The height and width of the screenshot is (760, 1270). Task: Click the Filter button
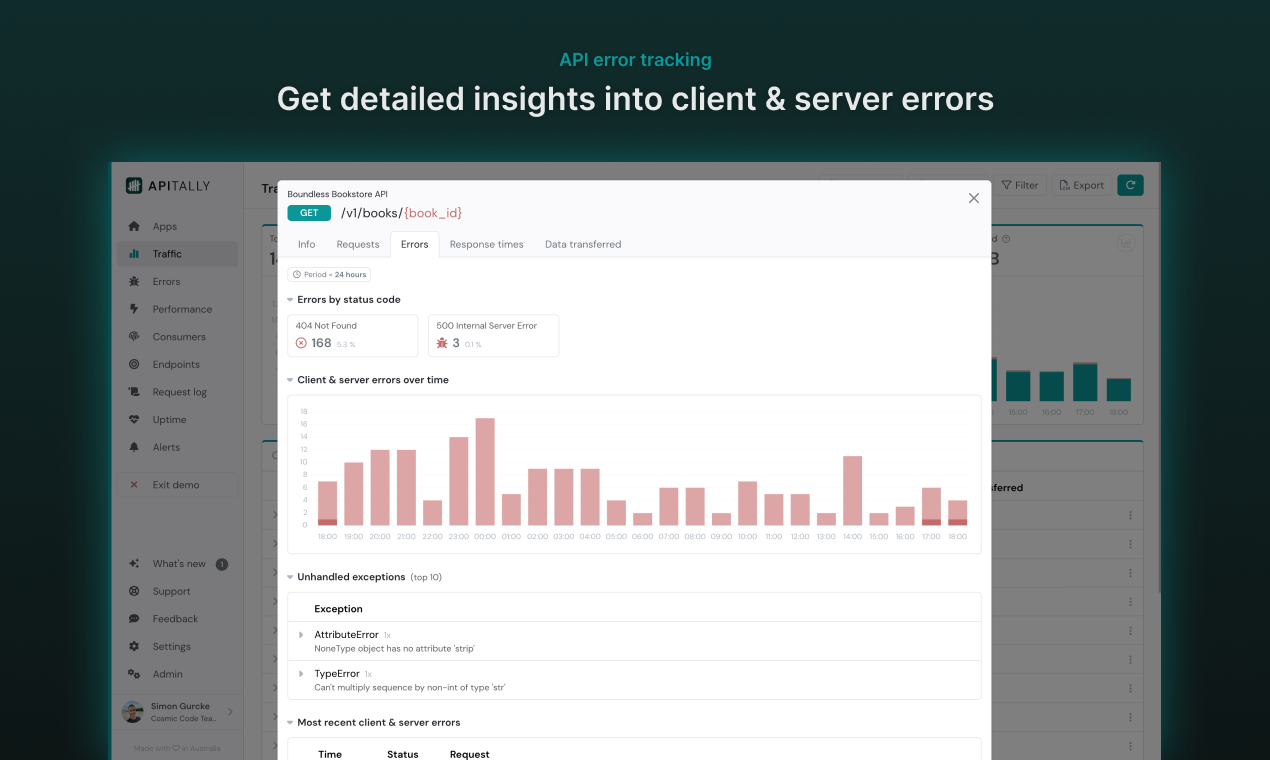pyautogui.click(x=1020, y=185)
